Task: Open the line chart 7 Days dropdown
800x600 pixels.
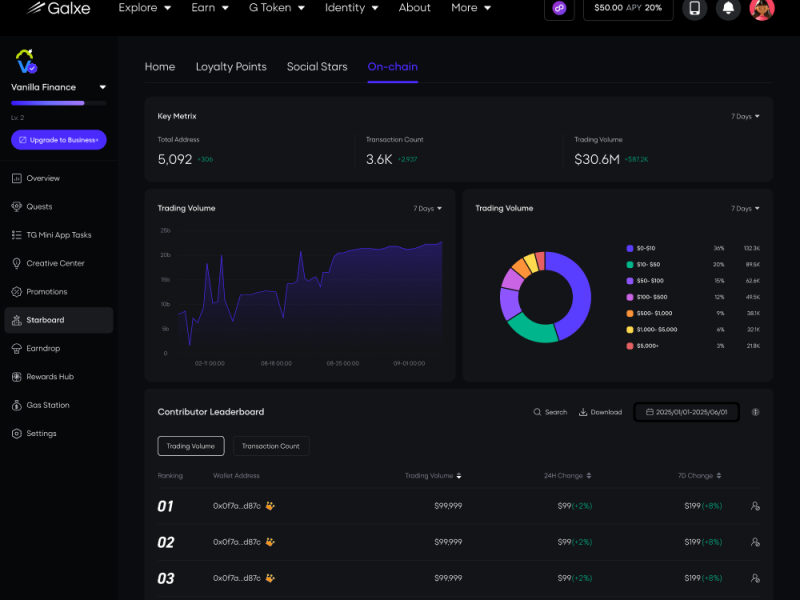Action: tap(428, 208)
